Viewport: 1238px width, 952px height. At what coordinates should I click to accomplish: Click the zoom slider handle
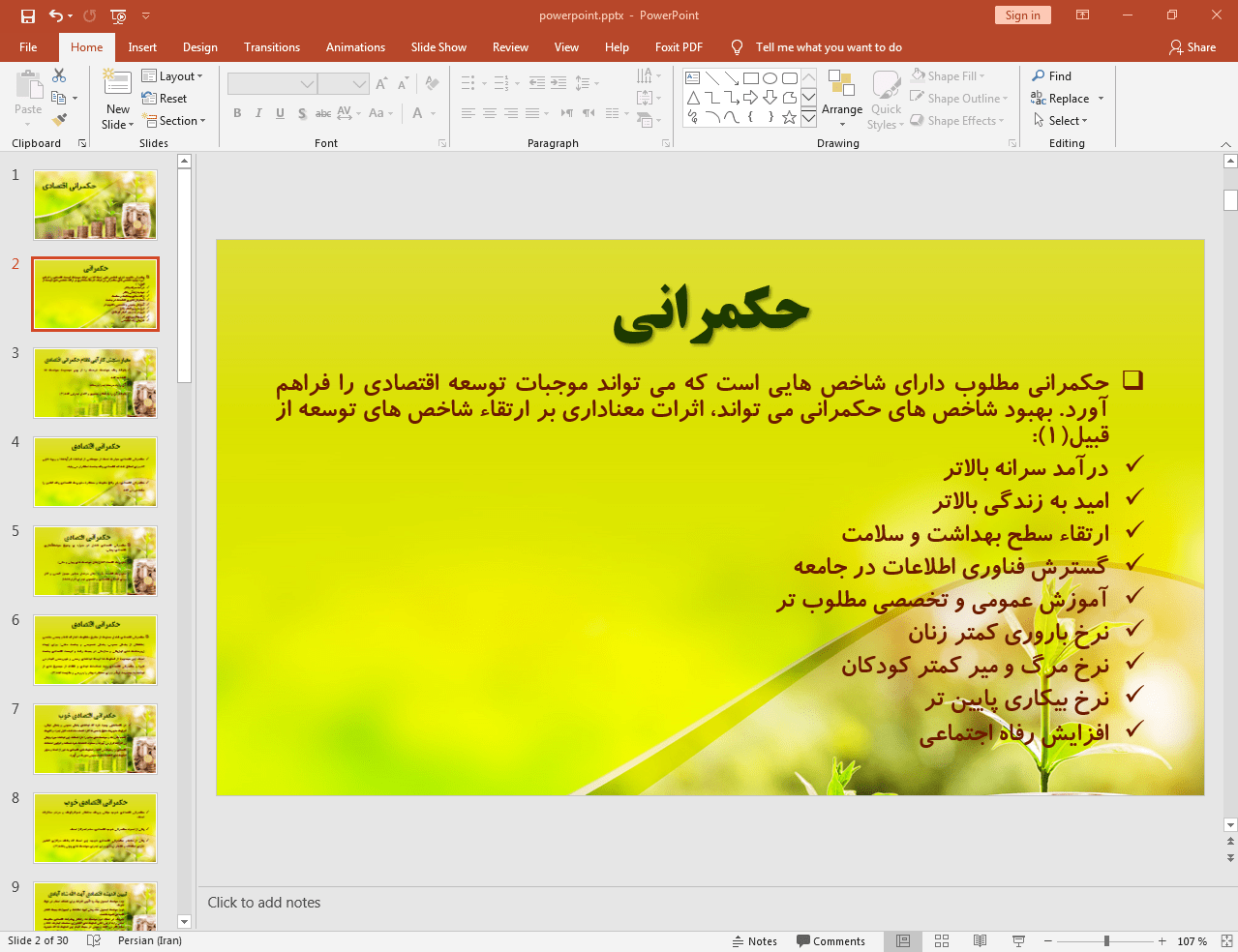coord(1106,941)
